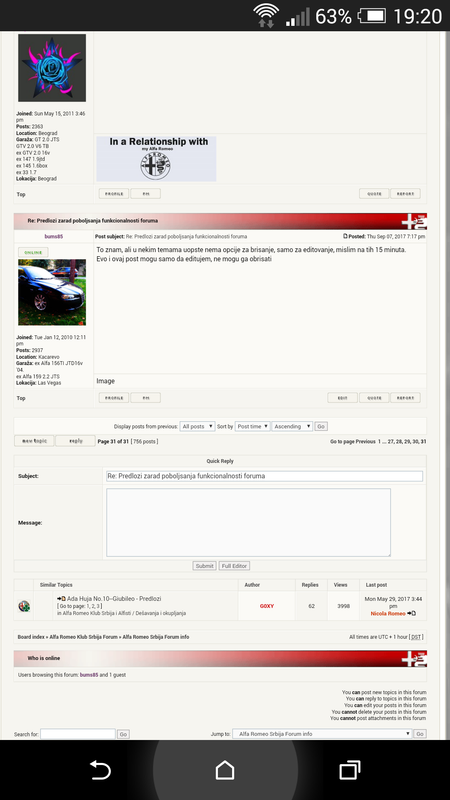Go to page 27
The height and width of the screenshot is (800, 450).
tap(390, 441)
